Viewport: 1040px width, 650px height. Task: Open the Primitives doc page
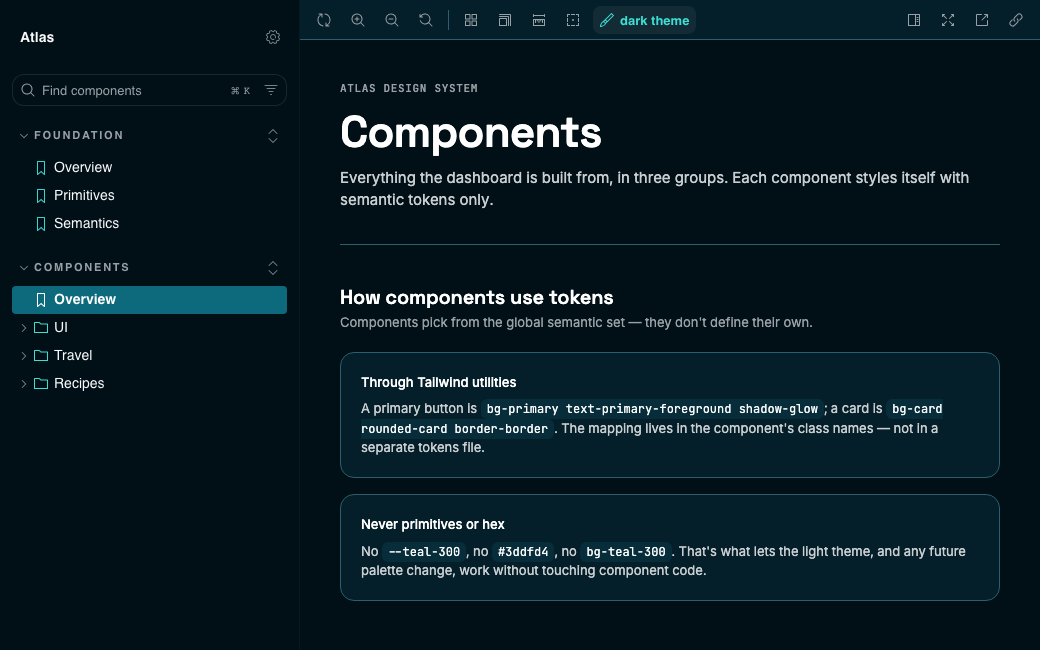click(84, 195)
